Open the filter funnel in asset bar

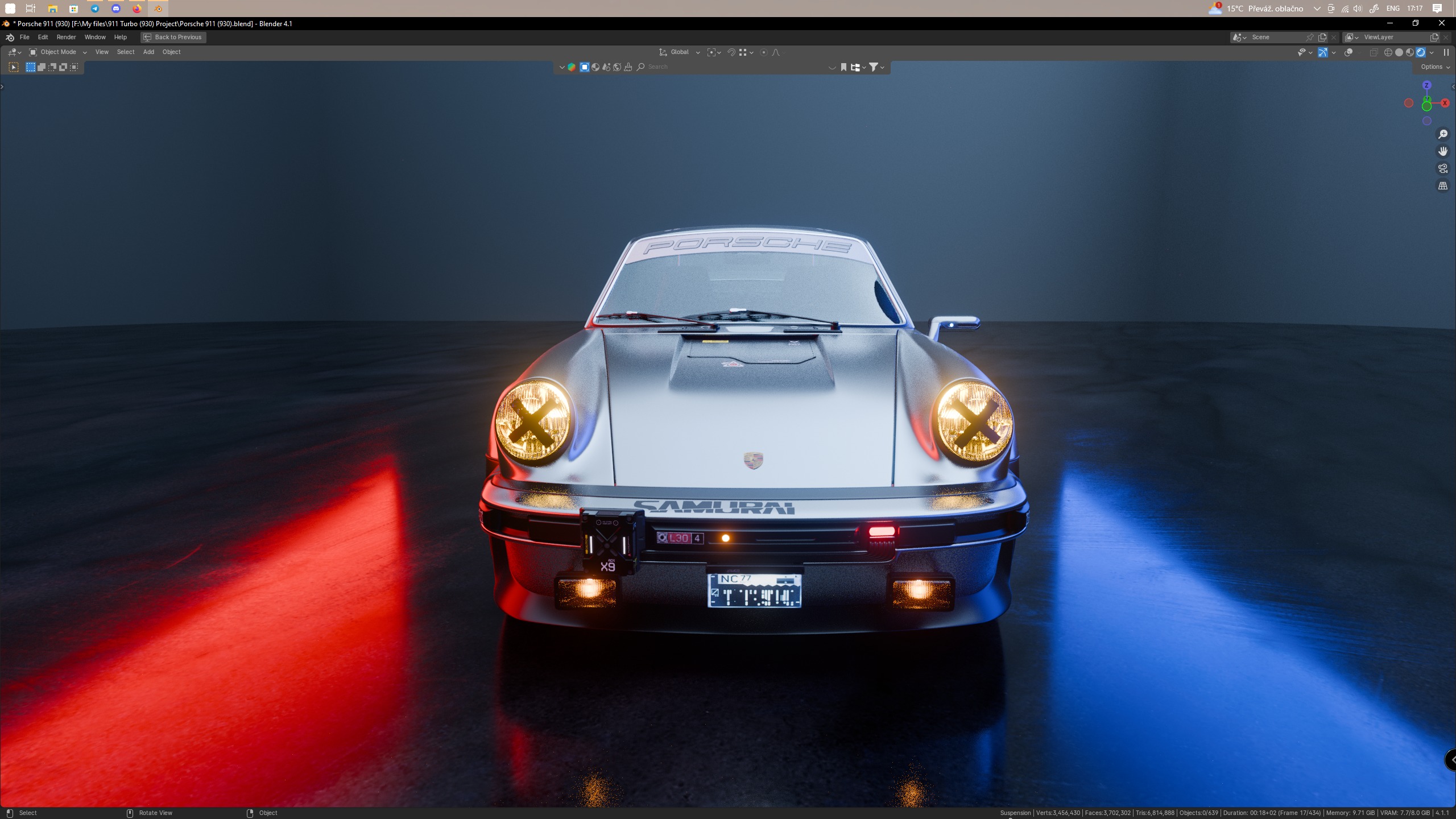874,67
